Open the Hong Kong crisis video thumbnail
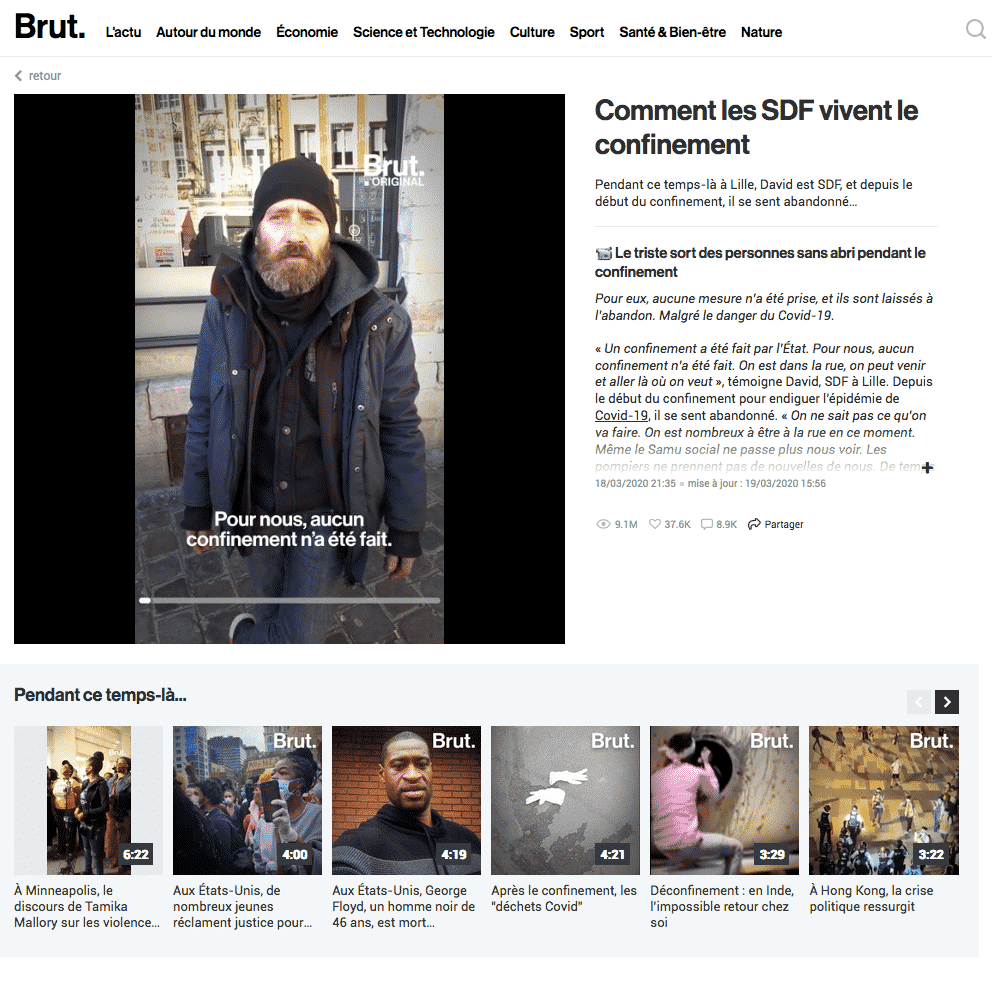This screenshot has width=992, height=998. [x=884, y=800]
